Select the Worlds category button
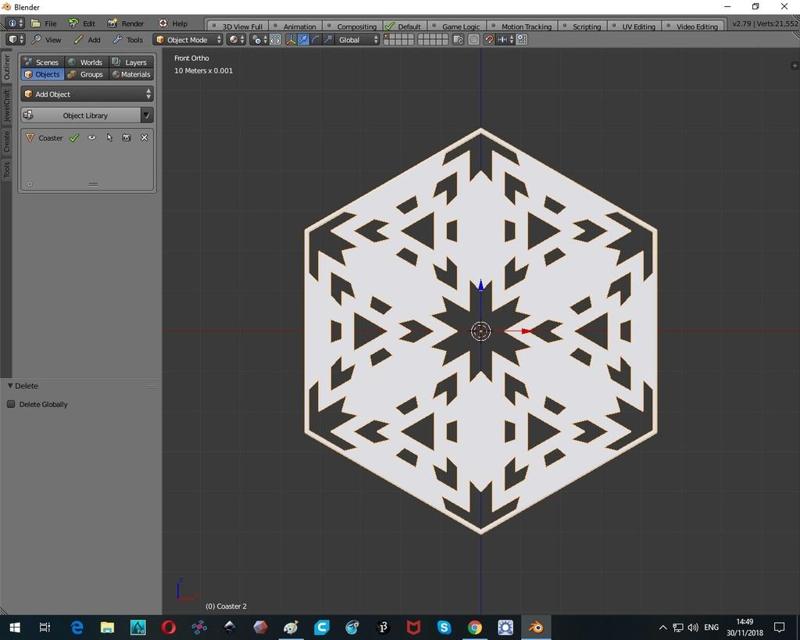The image size is (800, 640). [x=86, y=62]
